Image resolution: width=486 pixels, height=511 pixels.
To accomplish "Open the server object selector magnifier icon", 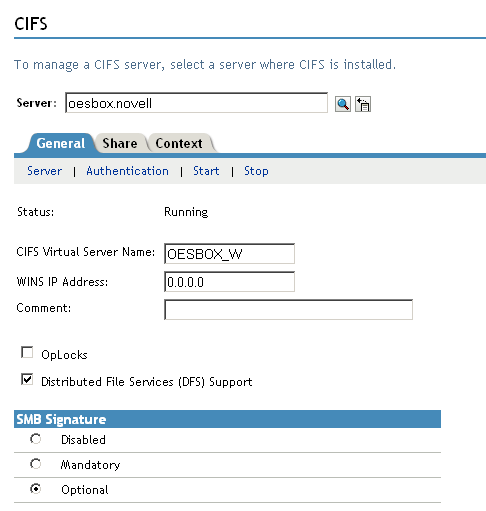I will tap(343, 104).
